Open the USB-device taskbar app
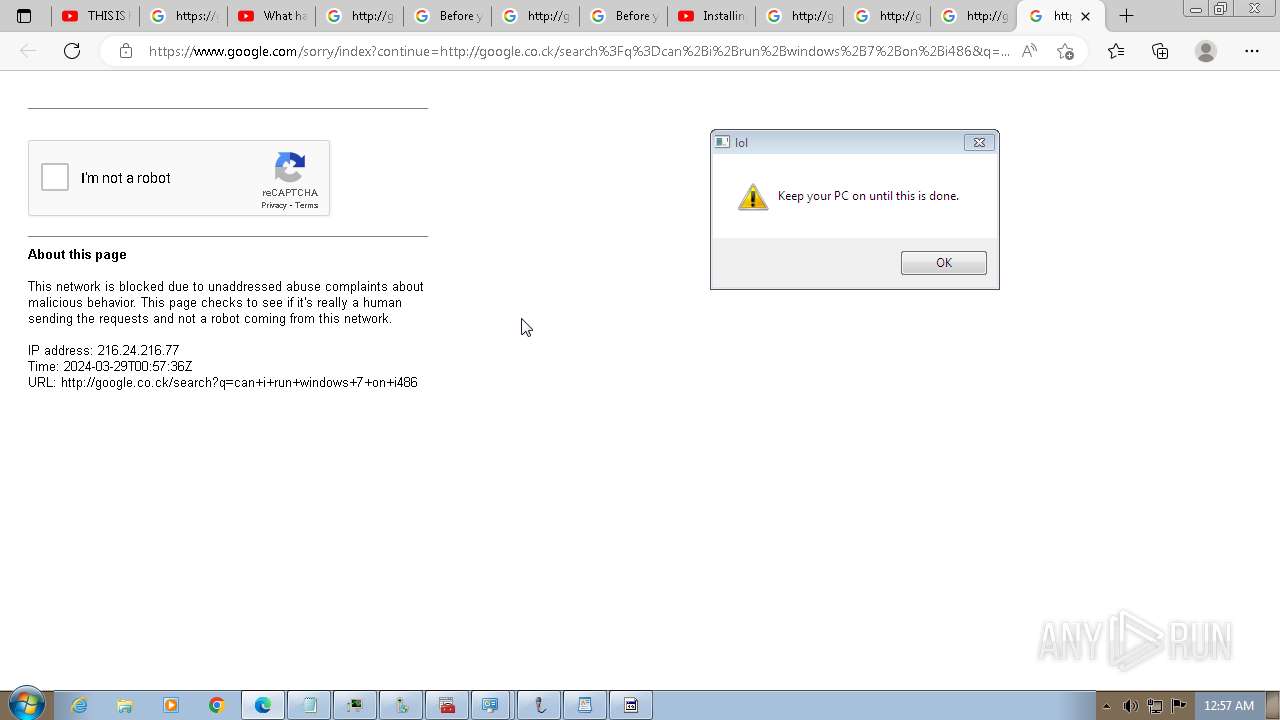The image size is (1280, 720). [x=401, y=705]
